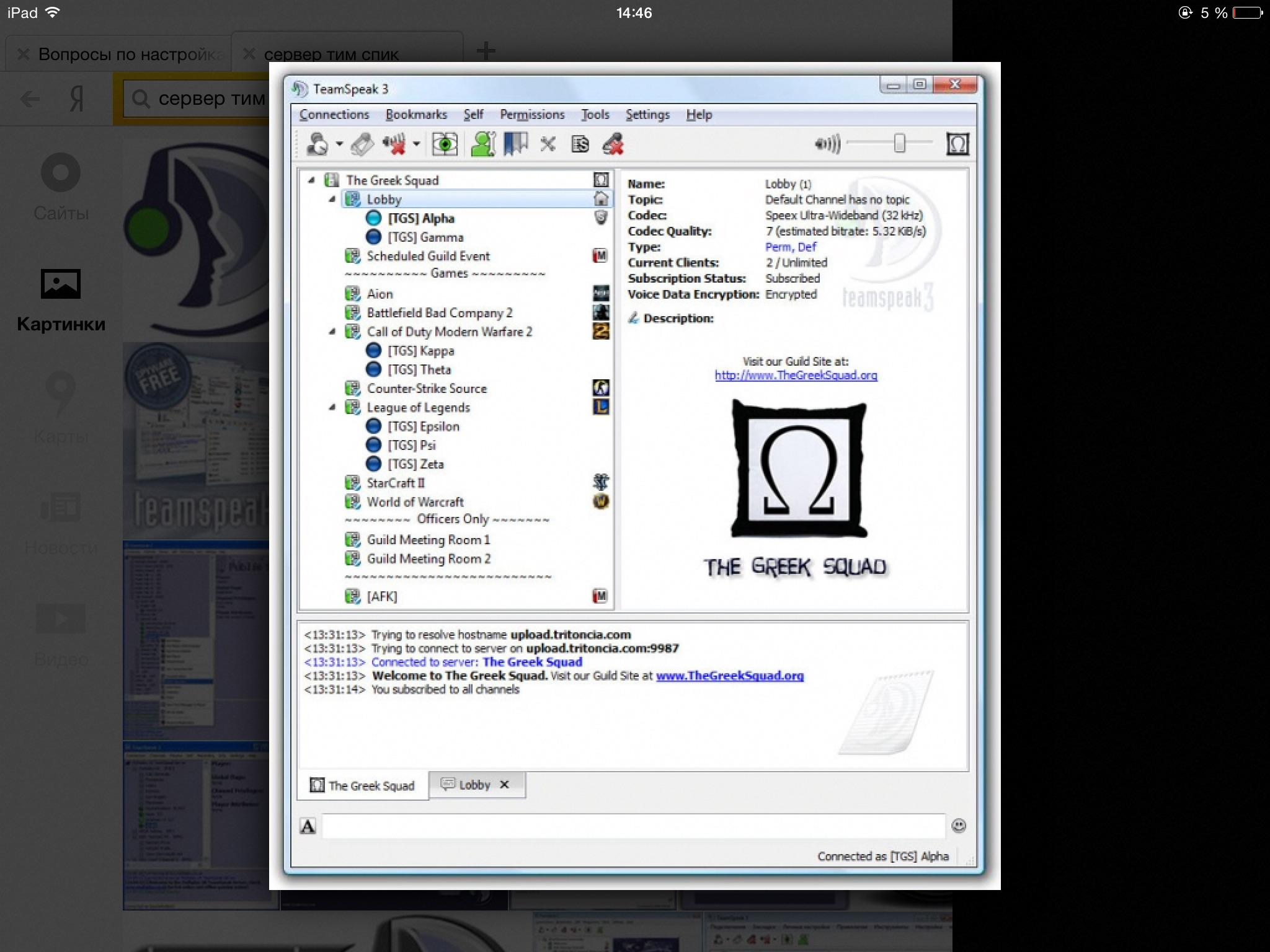Click the text format A icon beside the chat input
This screenshot has width=1270, height=952.
pyautogui.click(x=308, y=826)
